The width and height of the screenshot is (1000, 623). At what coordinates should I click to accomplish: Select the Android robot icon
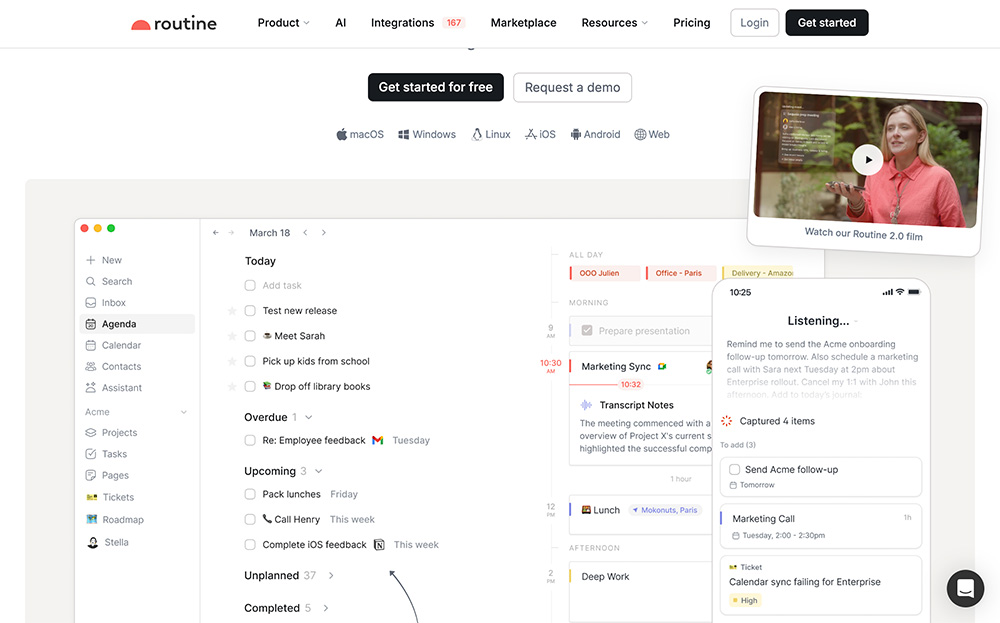coord(575,135)
